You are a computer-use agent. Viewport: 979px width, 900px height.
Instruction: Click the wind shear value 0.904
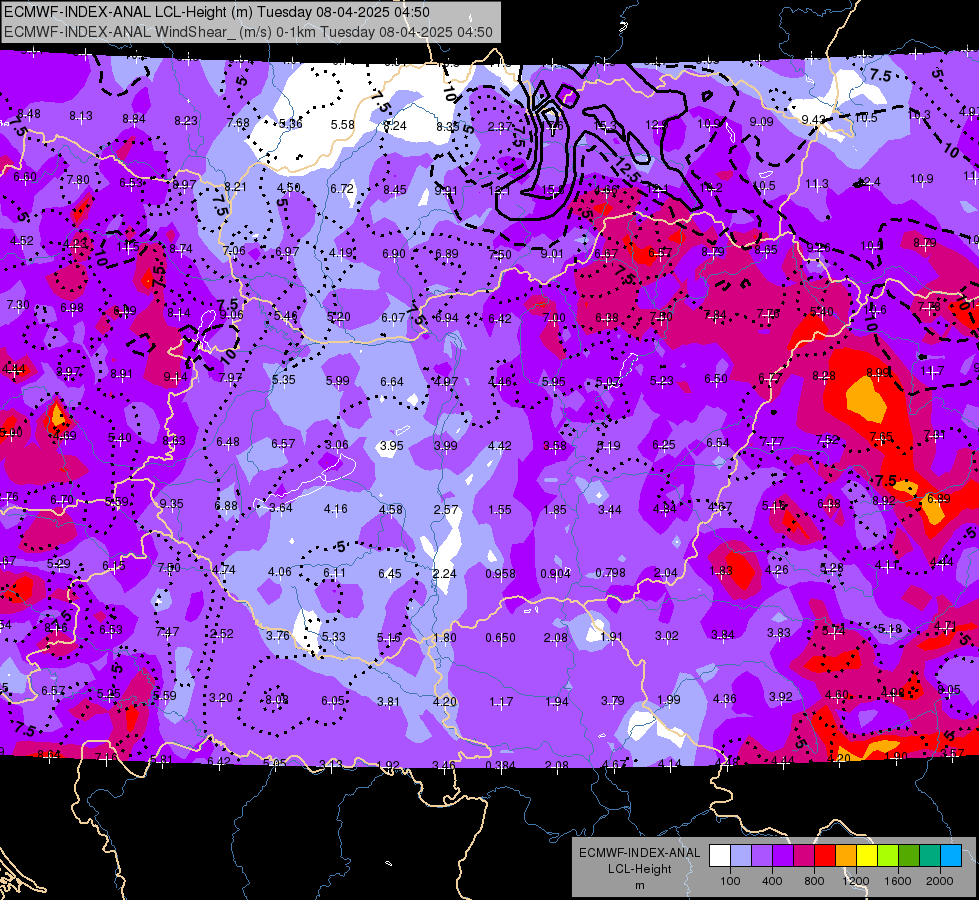(x=555, y=573)
